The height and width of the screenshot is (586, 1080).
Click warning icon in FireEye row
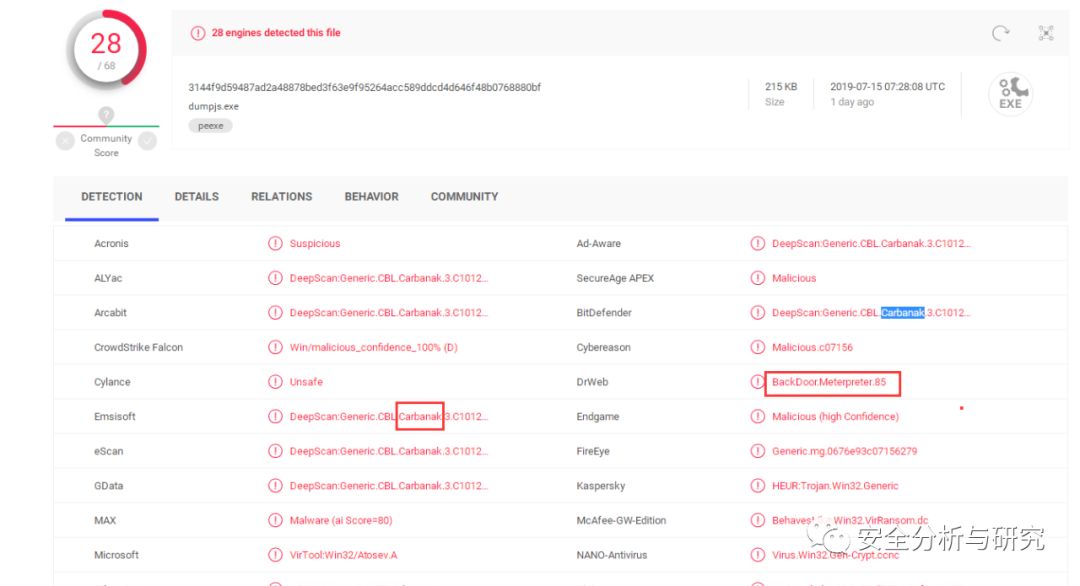(758, 451)
